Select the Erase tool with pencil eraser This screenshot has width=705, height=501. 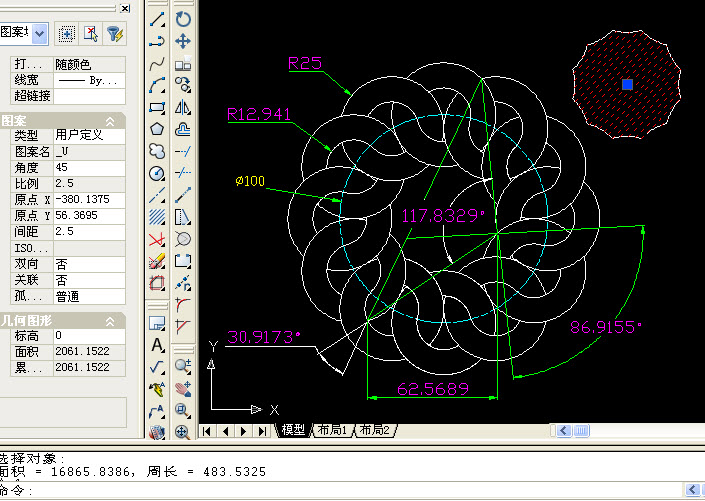(x=157, y=261)
